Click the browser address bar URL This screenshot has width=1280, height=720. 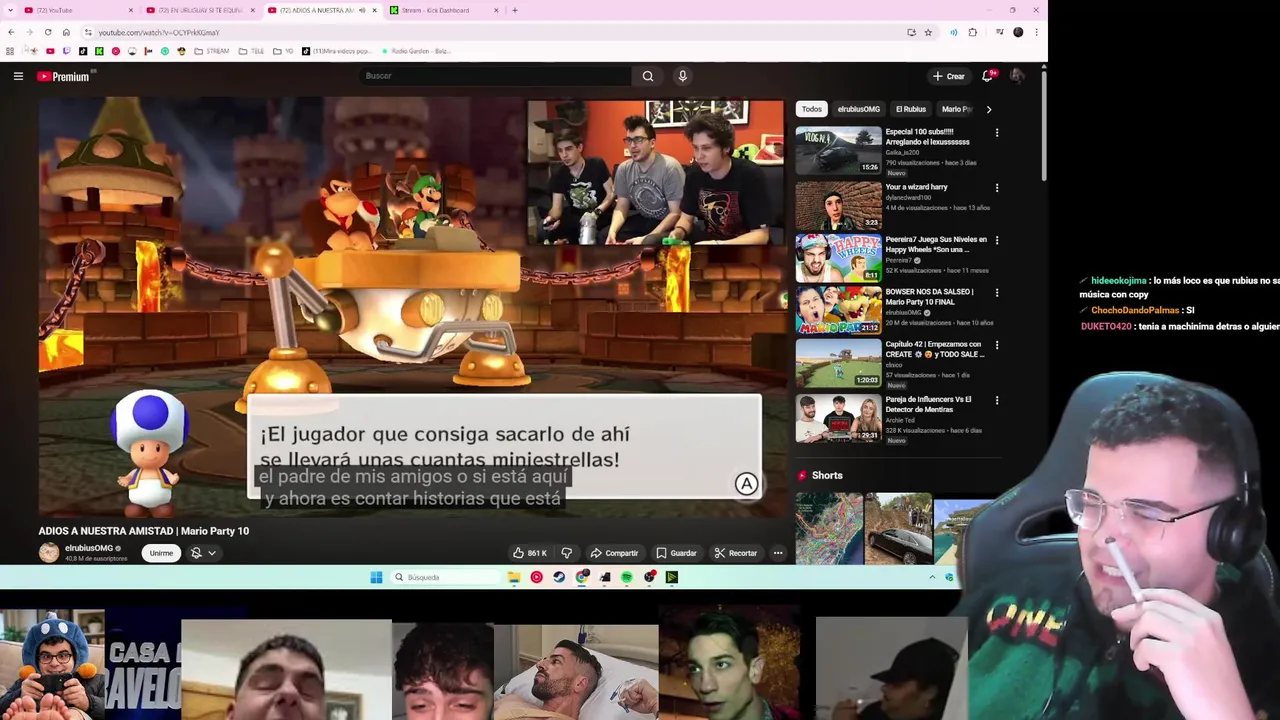click(158, 32)
